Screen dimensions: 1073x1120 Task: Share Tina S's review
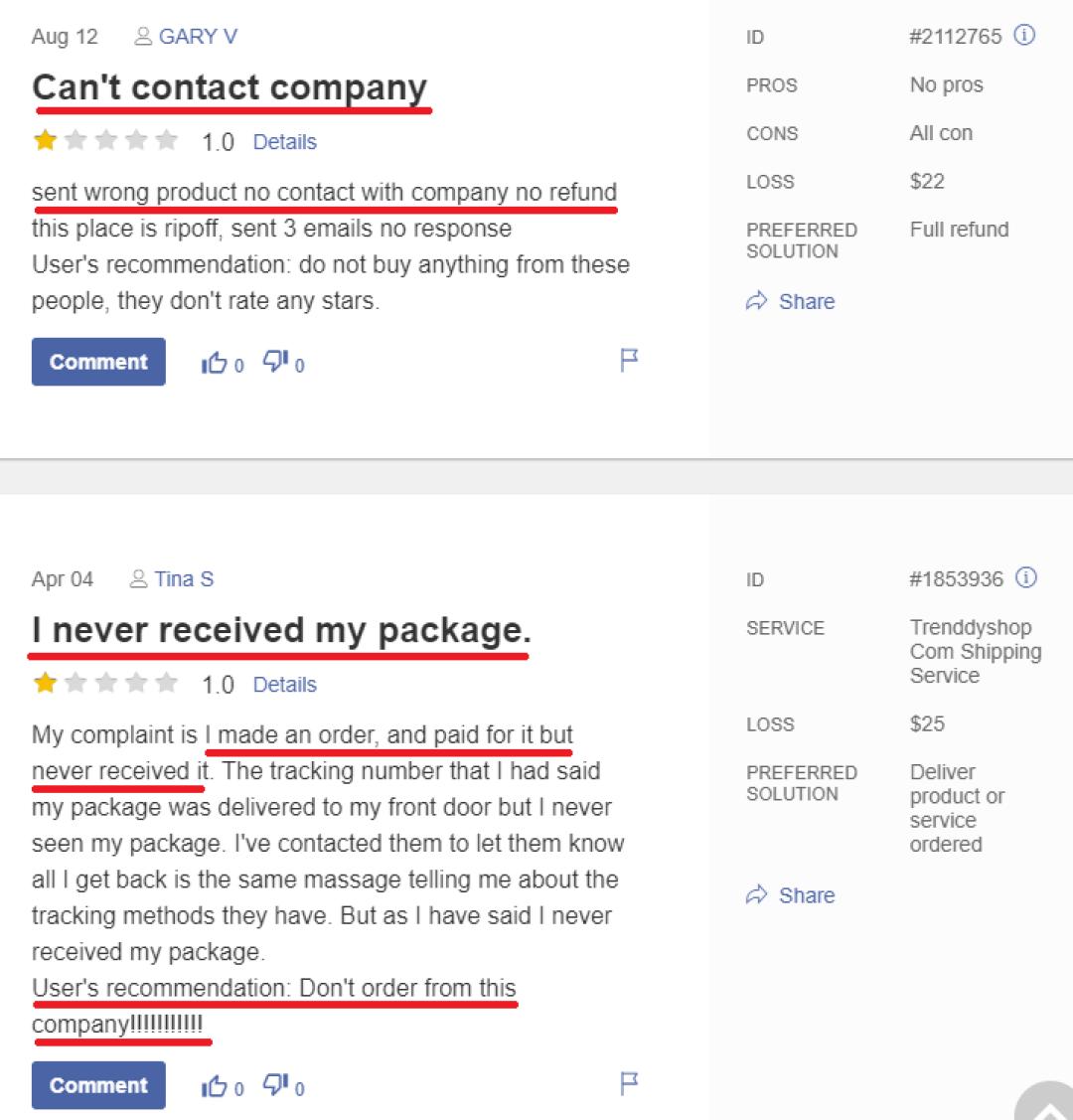[791, 895]
